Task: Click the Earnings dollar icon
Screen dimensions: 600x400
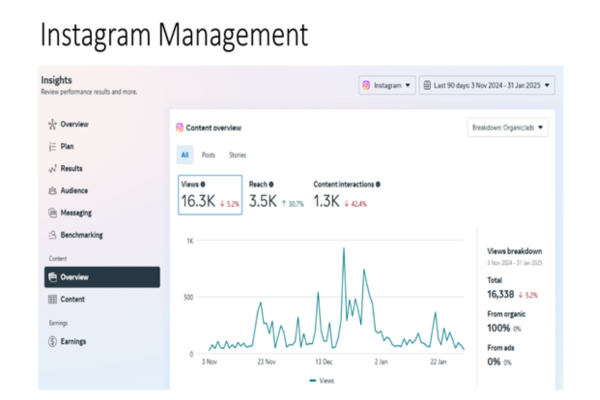Action: pos(52,341)
